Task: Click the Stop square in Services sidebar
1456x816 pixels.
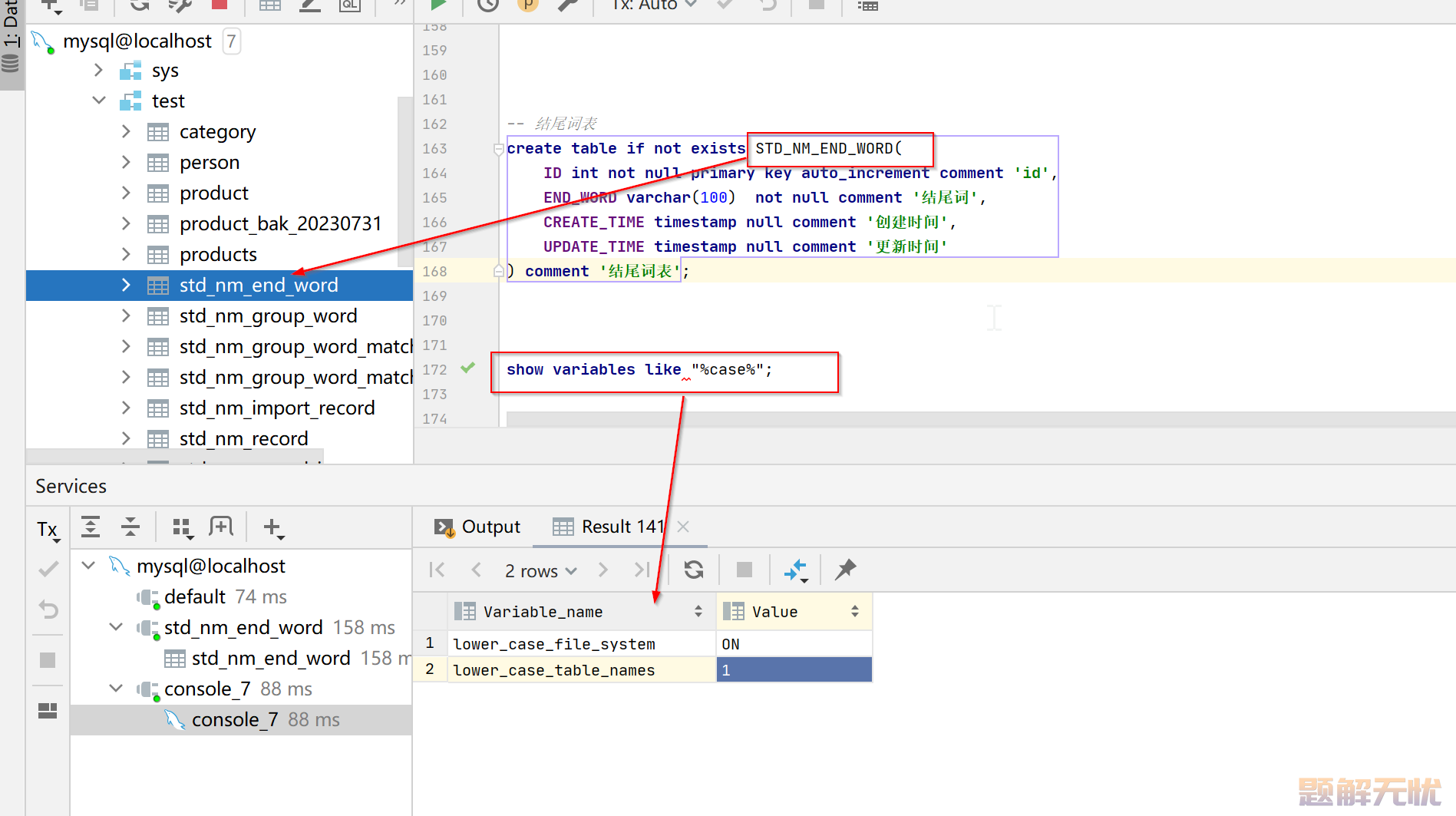Action: coord(48,660)
